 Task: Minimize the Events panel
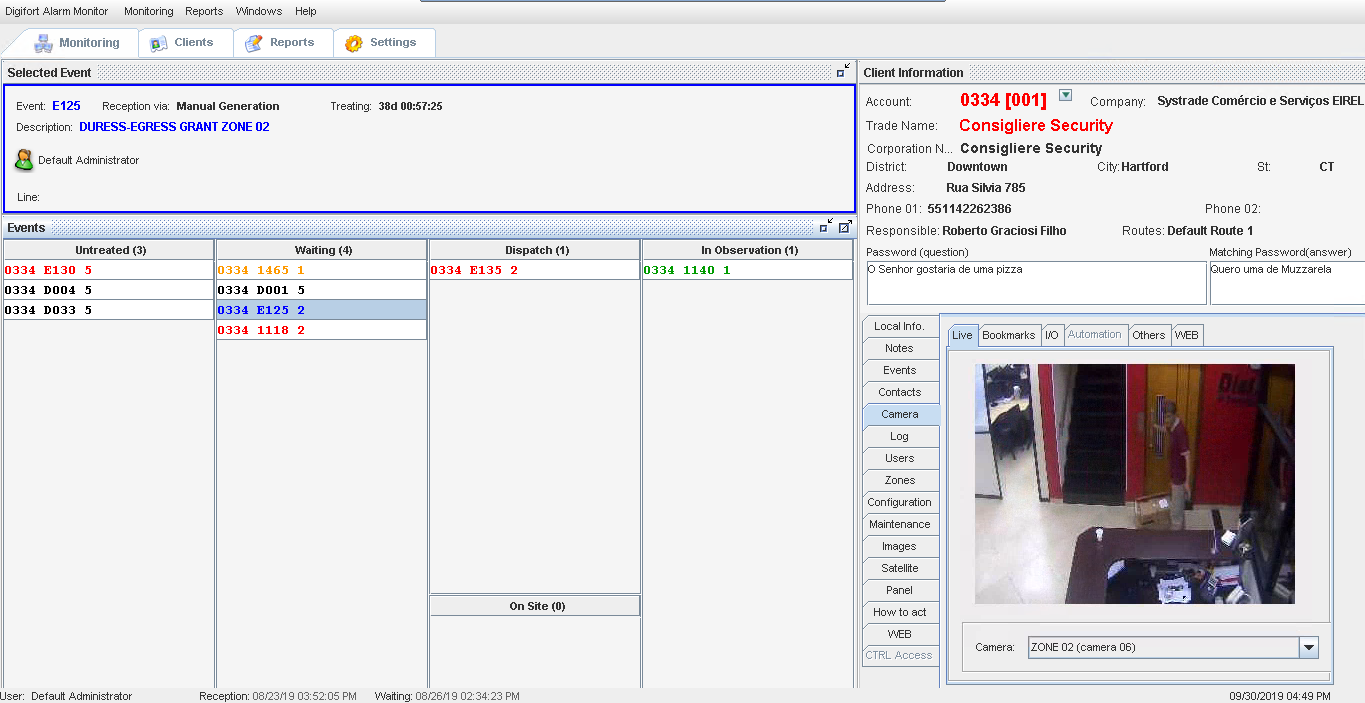pyautogui.click(x=827, y=227)
